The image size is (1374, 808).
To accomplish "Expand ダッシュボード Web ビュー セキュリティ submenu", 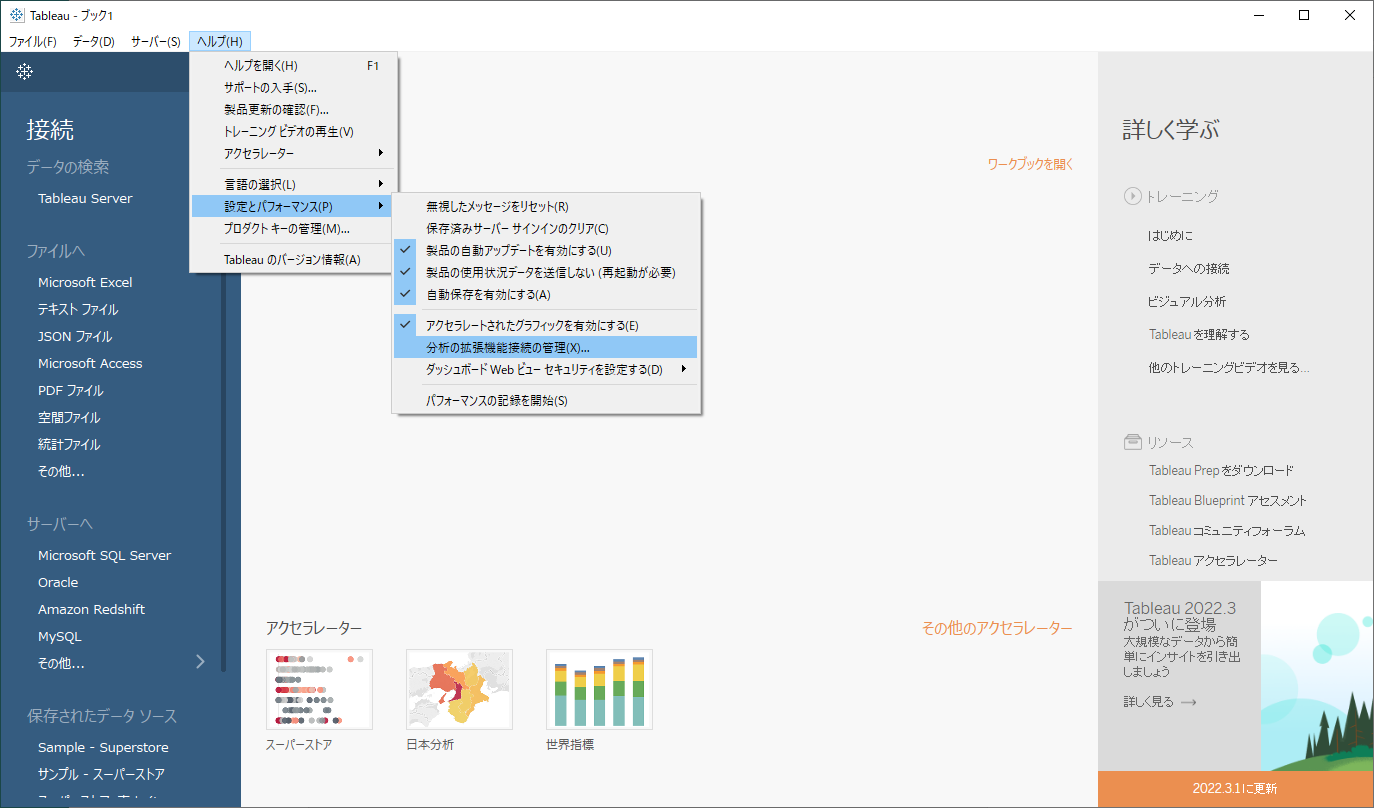I will (544, 369).
